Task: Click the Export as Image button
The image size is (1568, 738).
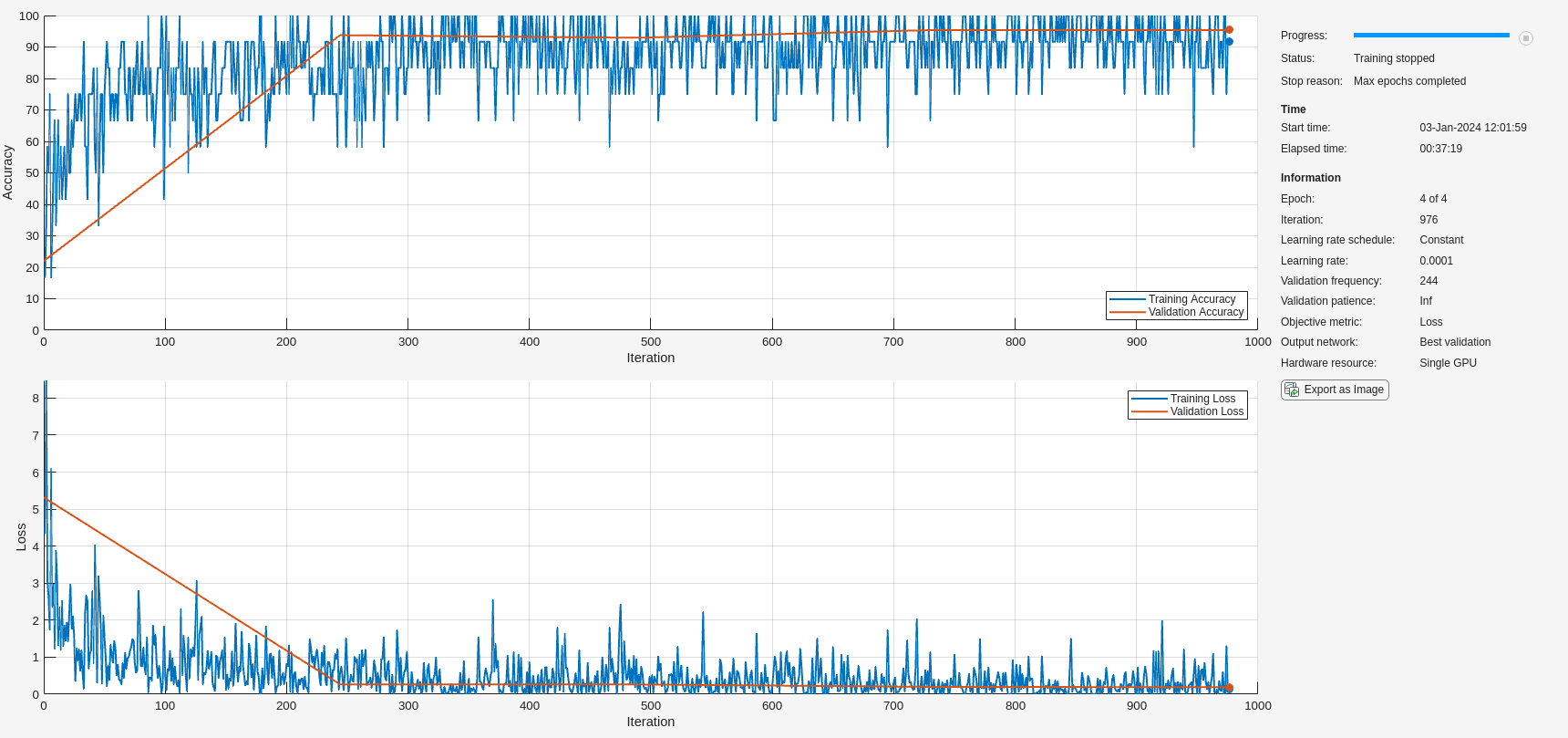Action: pos(1335,390)
